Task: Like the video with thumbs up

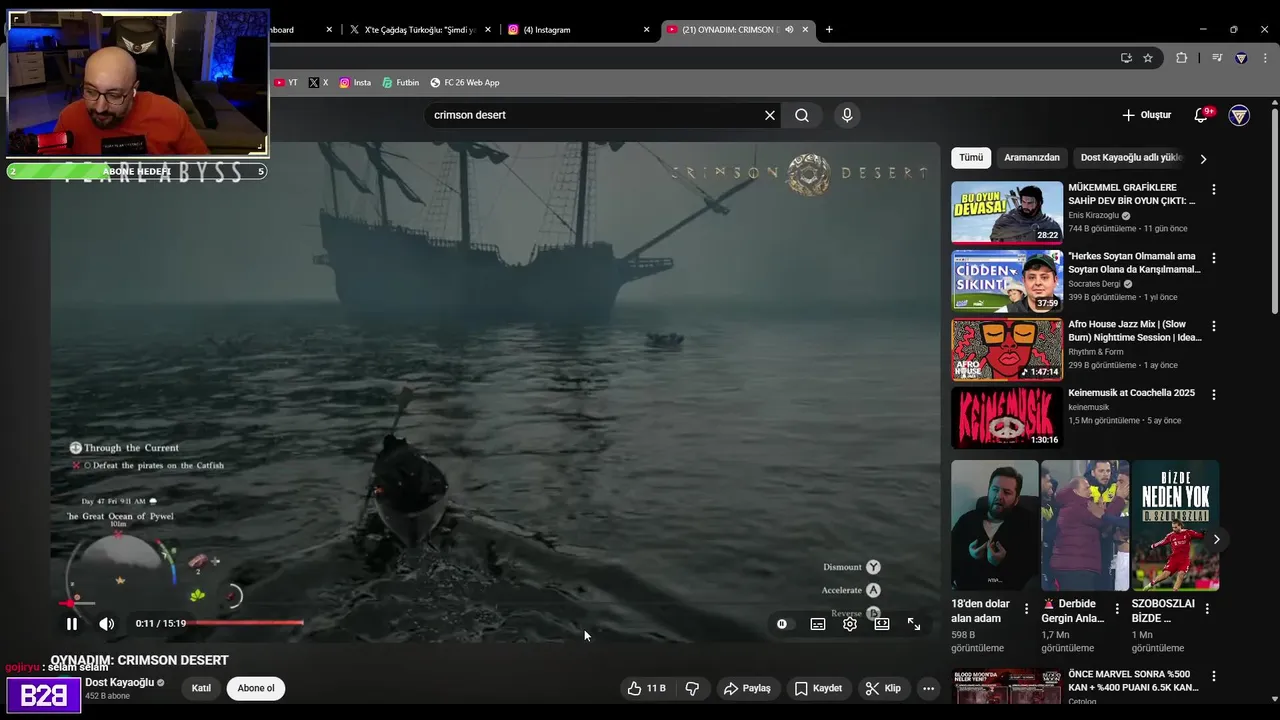Action: [x=647, y=688]
